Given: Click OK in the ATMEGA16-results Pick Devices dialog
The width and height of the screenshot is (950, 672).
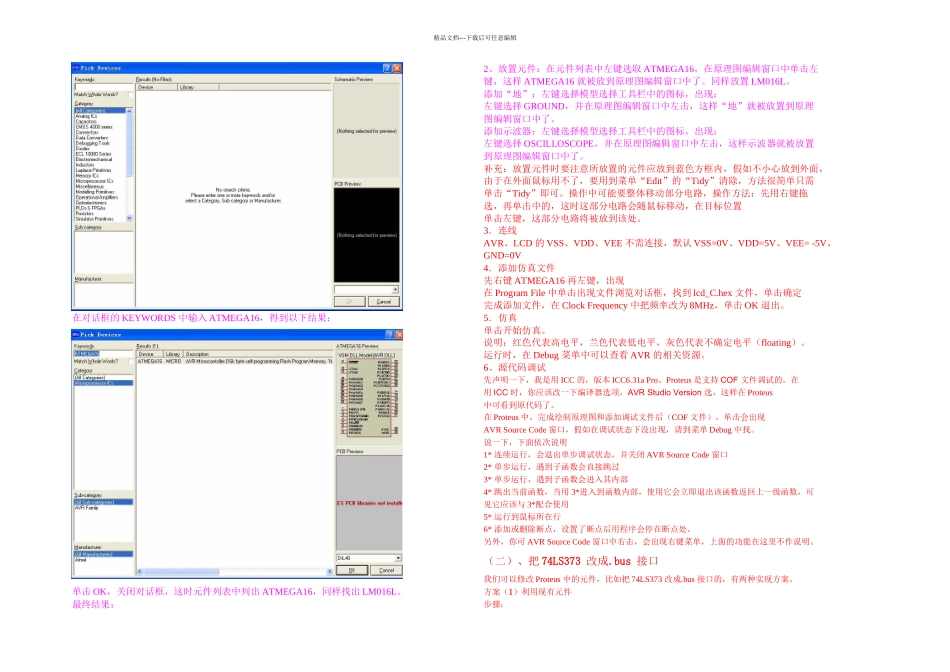Looking at the screenshot, I should (352, 570).
